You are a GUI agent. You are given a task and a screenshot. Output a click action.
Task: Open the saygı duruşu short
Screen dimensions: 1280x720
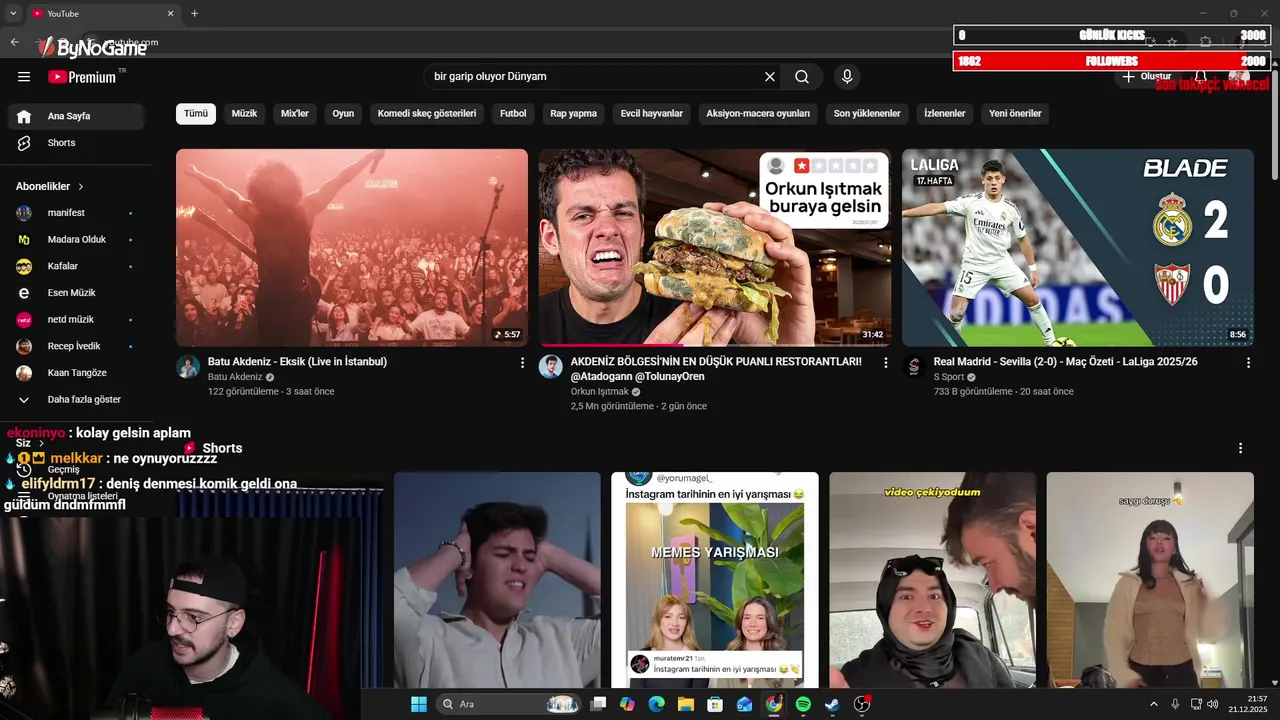tap(1150, 580)
